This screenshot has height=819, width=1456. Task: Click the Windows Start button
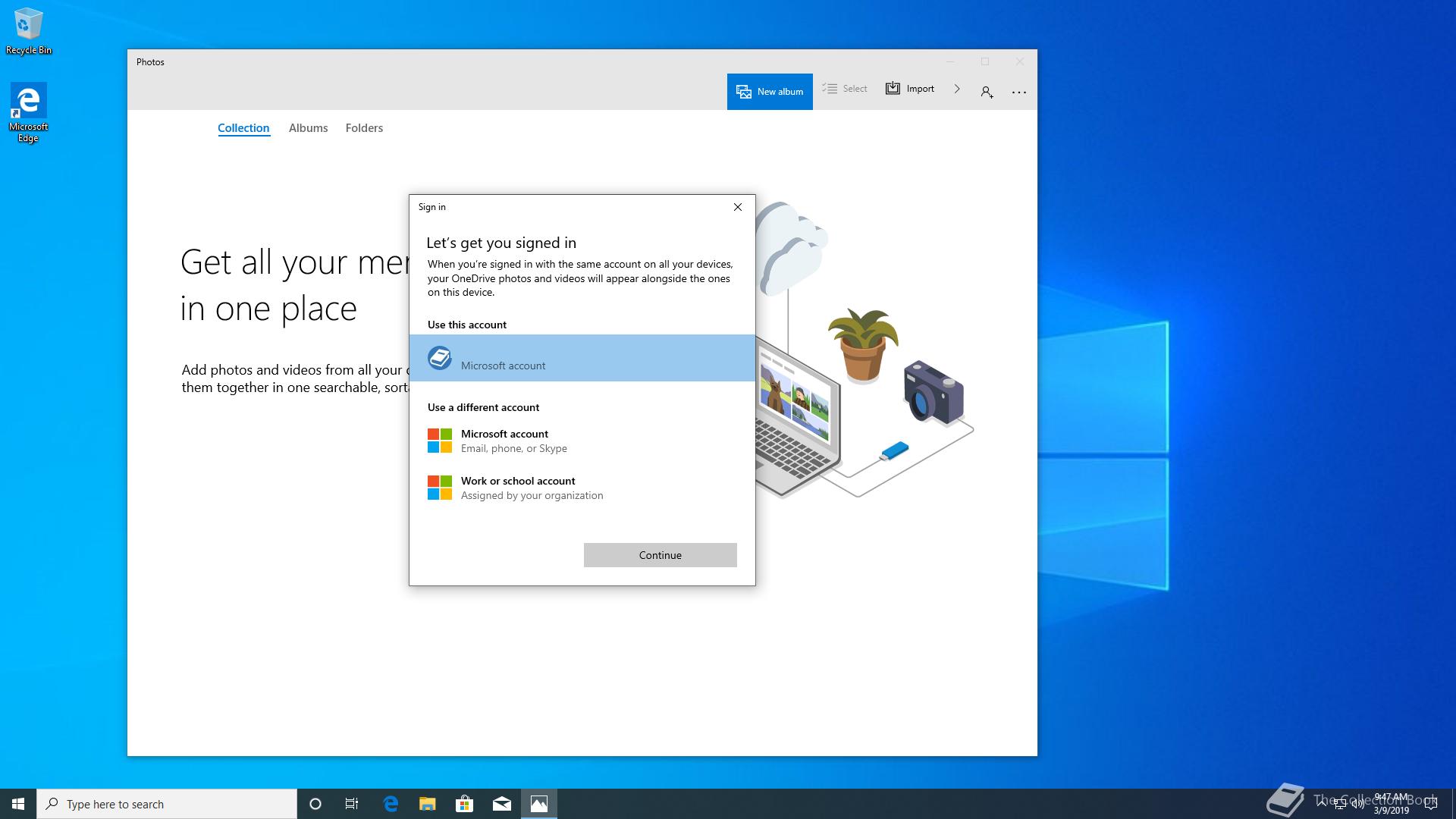pyautogui.click(x=18, y=804)
